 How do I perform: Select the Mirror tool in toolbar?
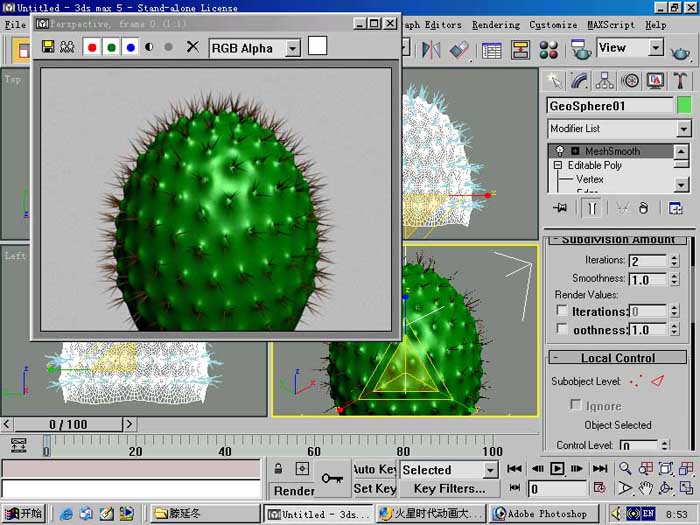click(431, 50)
